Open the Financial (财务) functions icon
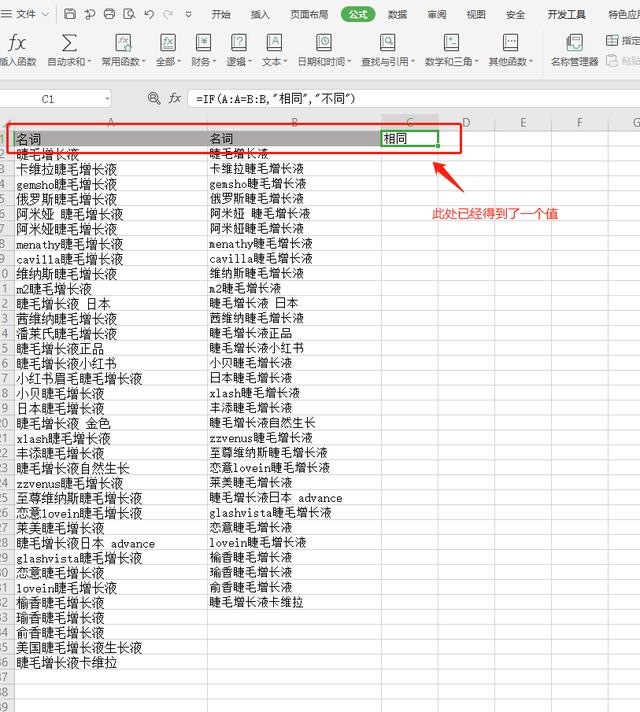Image resolution: width=640 pixels, height=712 pixels. tap(203, 43)
